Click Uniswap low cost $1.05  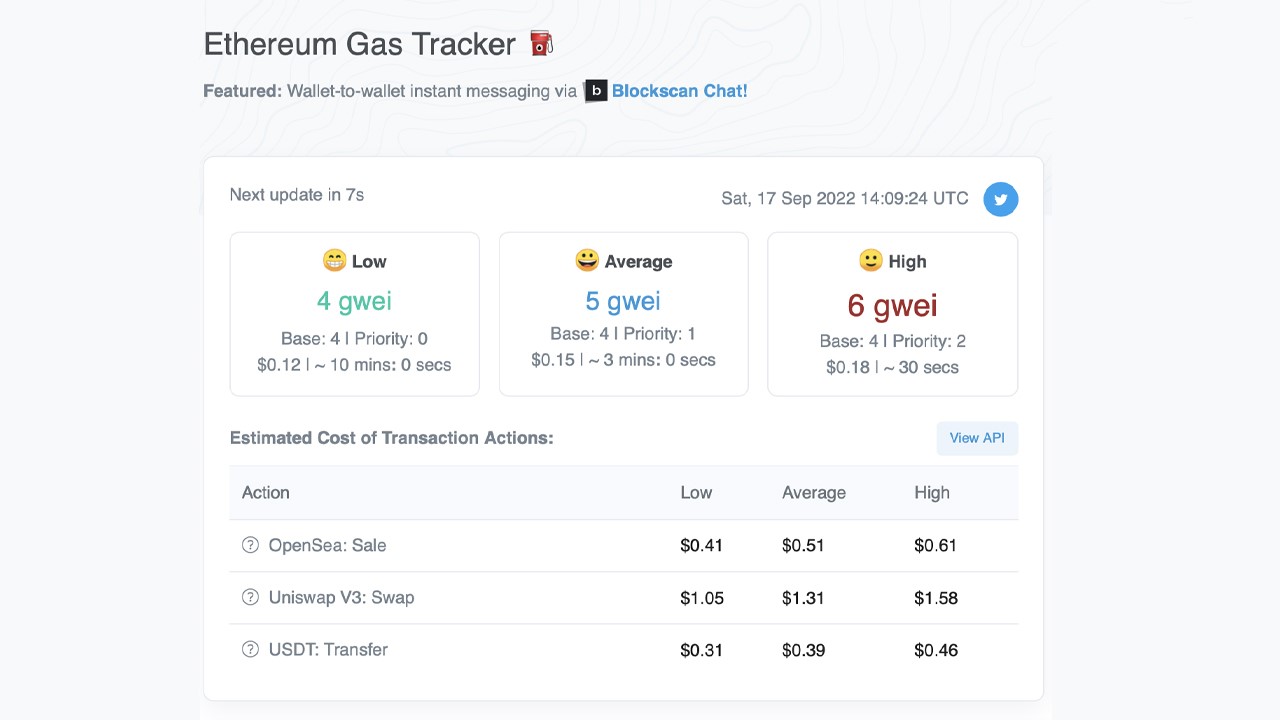[702, 598]
